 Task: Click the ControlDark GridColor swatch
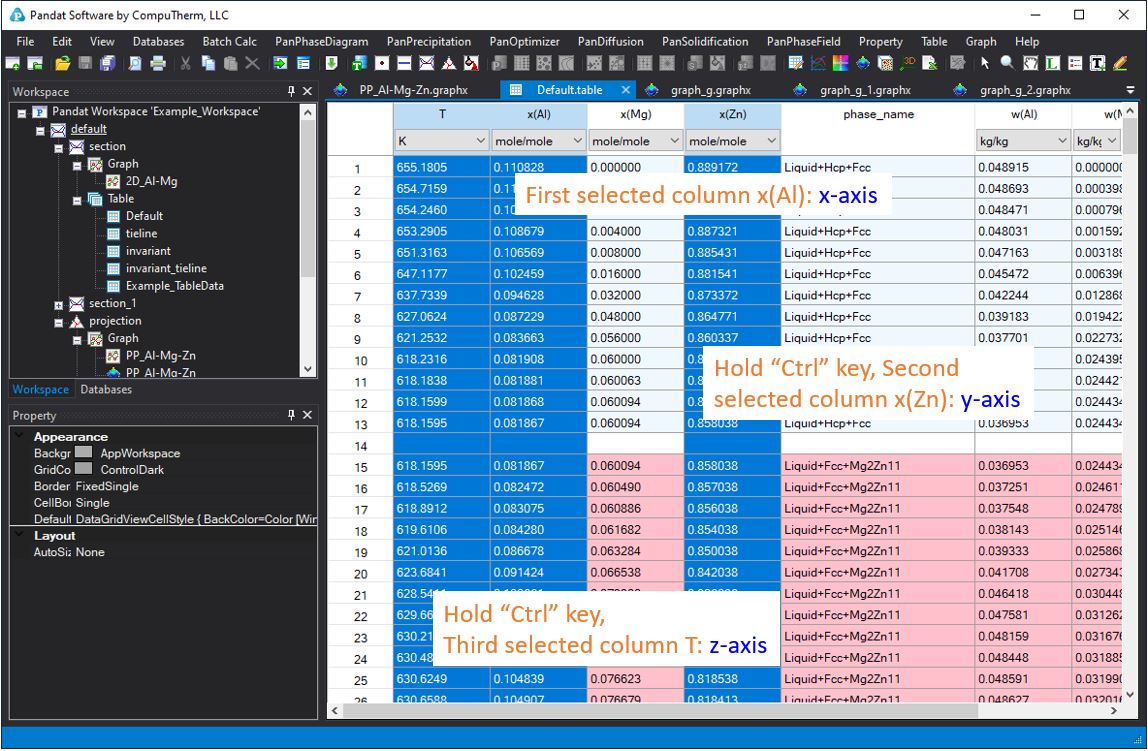(84, 469)
